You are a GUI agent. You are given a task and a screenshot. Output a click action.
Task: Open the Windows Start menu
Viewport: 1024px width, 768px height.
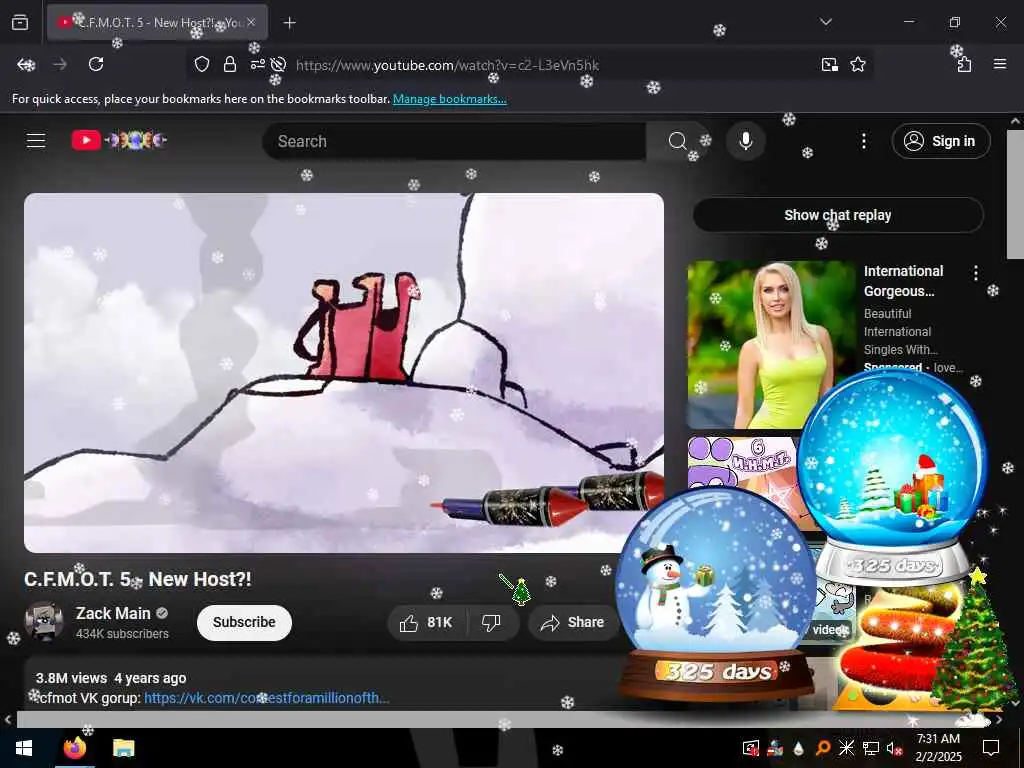click(24, 748)
